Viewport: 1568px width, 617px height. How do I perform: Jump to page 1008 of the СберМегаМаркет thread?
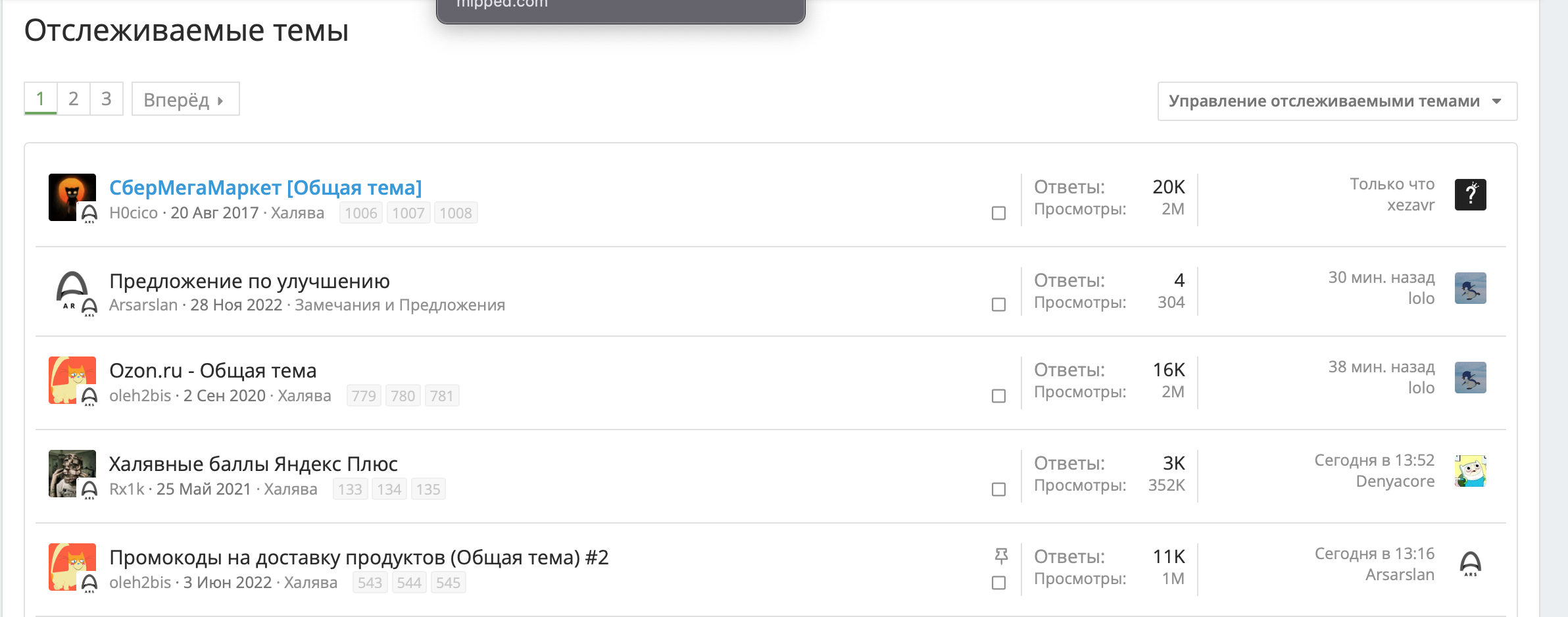point(456,213)
